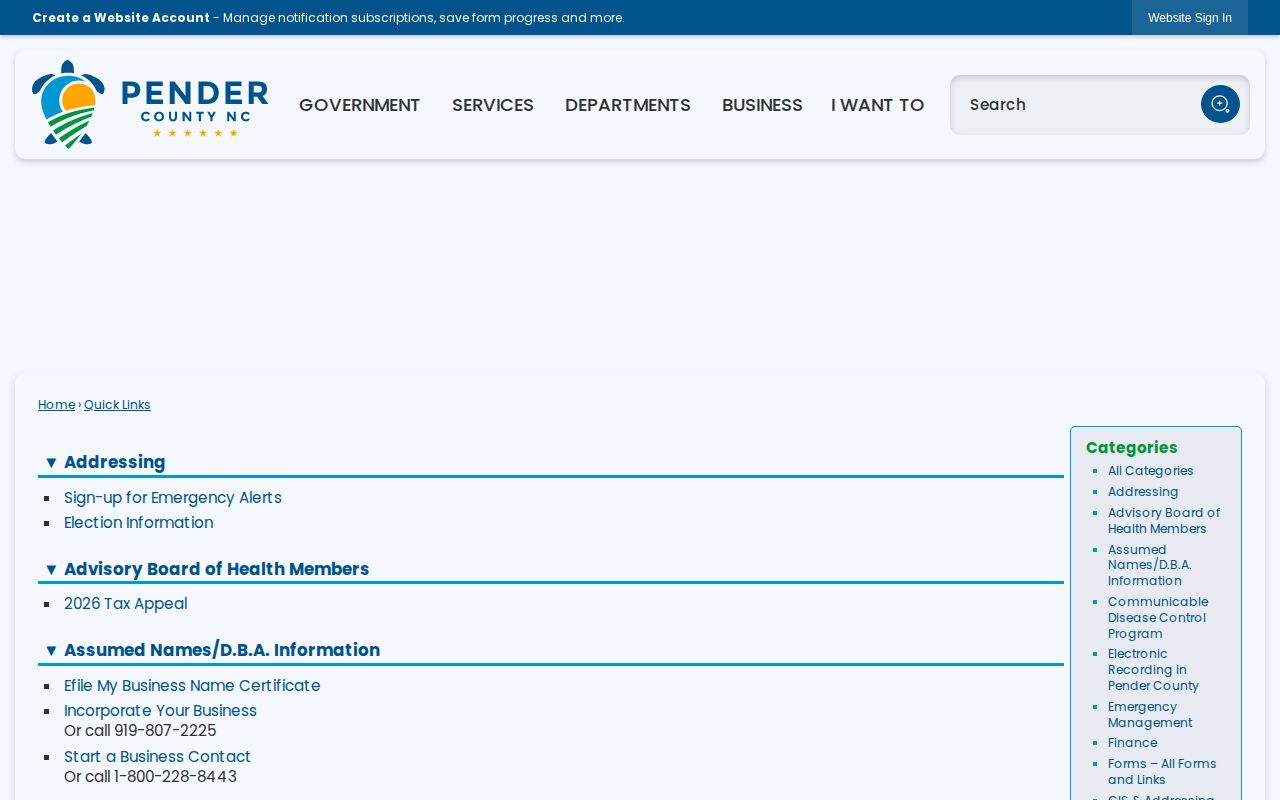Open Start a Business Contact link
The height and width of the screenshot is (800, 1280).
pyautogui.click(x=158, y=757)
